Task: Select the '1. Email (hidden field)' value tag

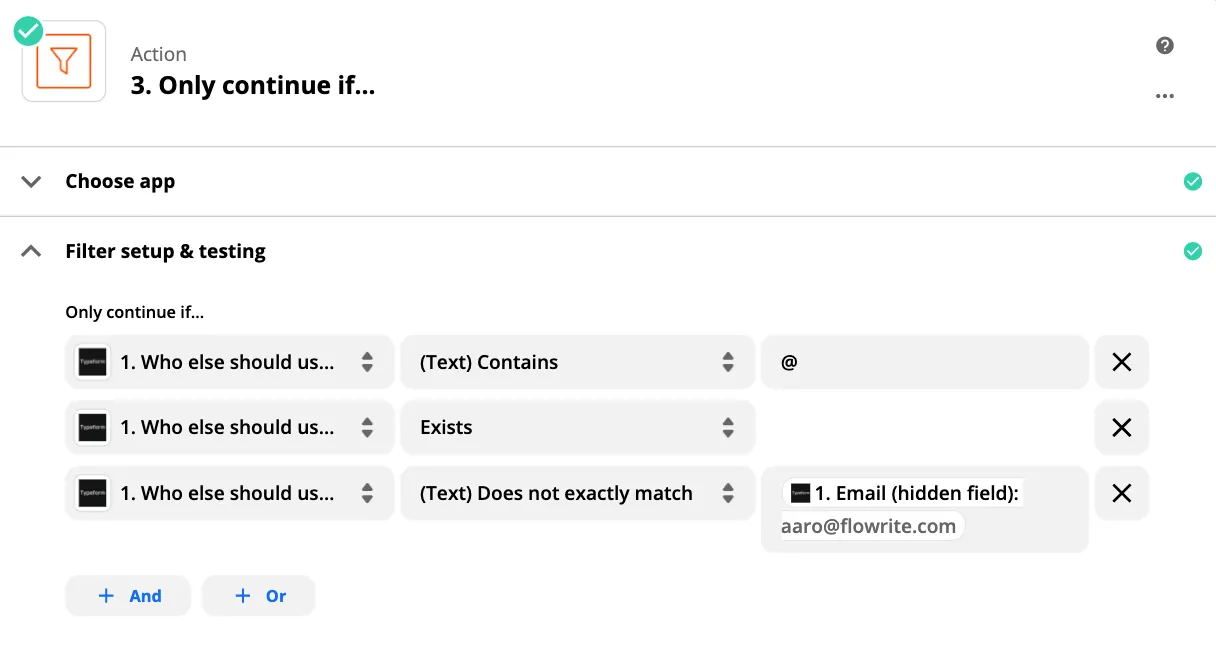Action: click(900, 493)
